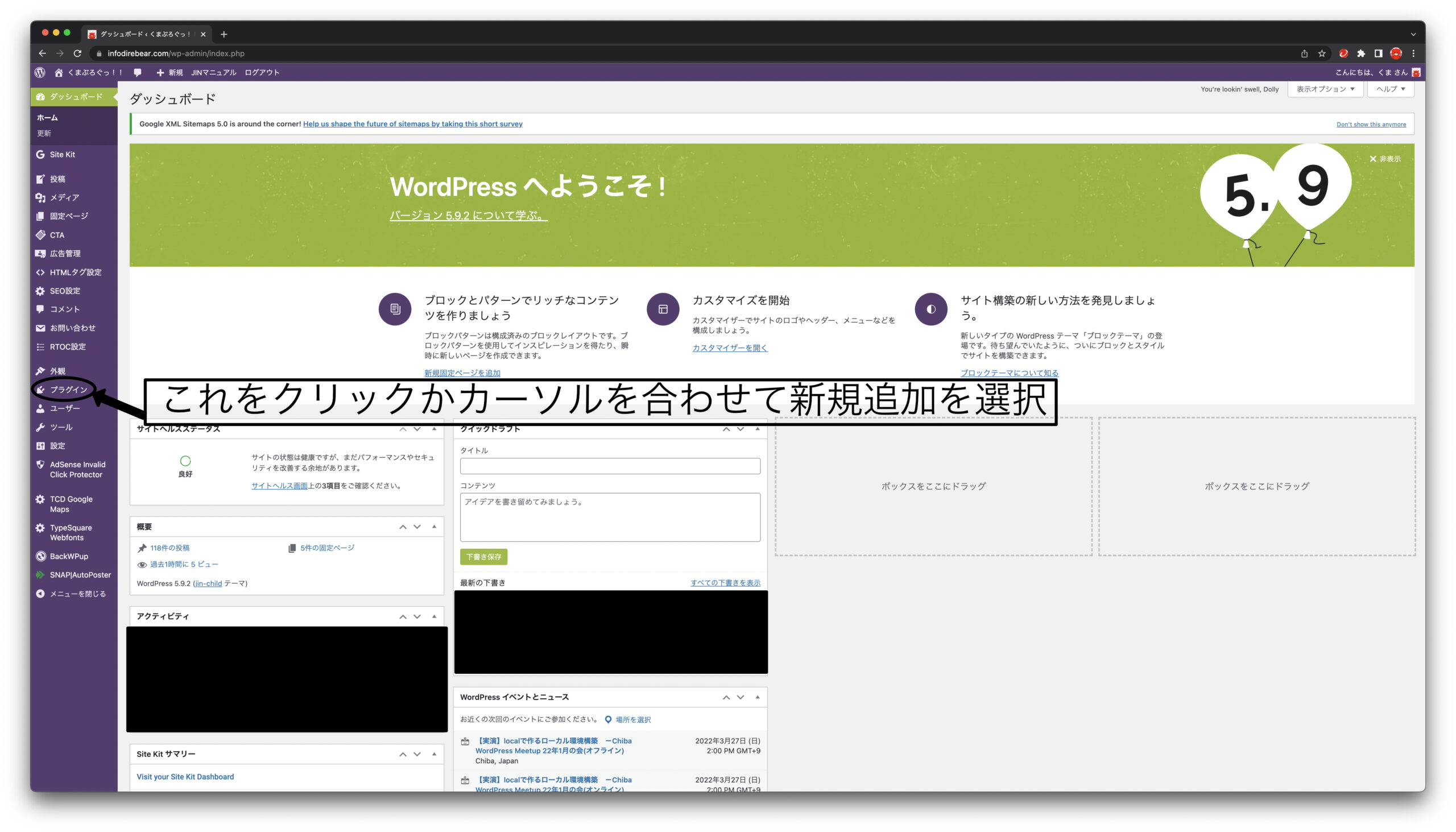Move 概要 panel down with chevron

point(417,527)
